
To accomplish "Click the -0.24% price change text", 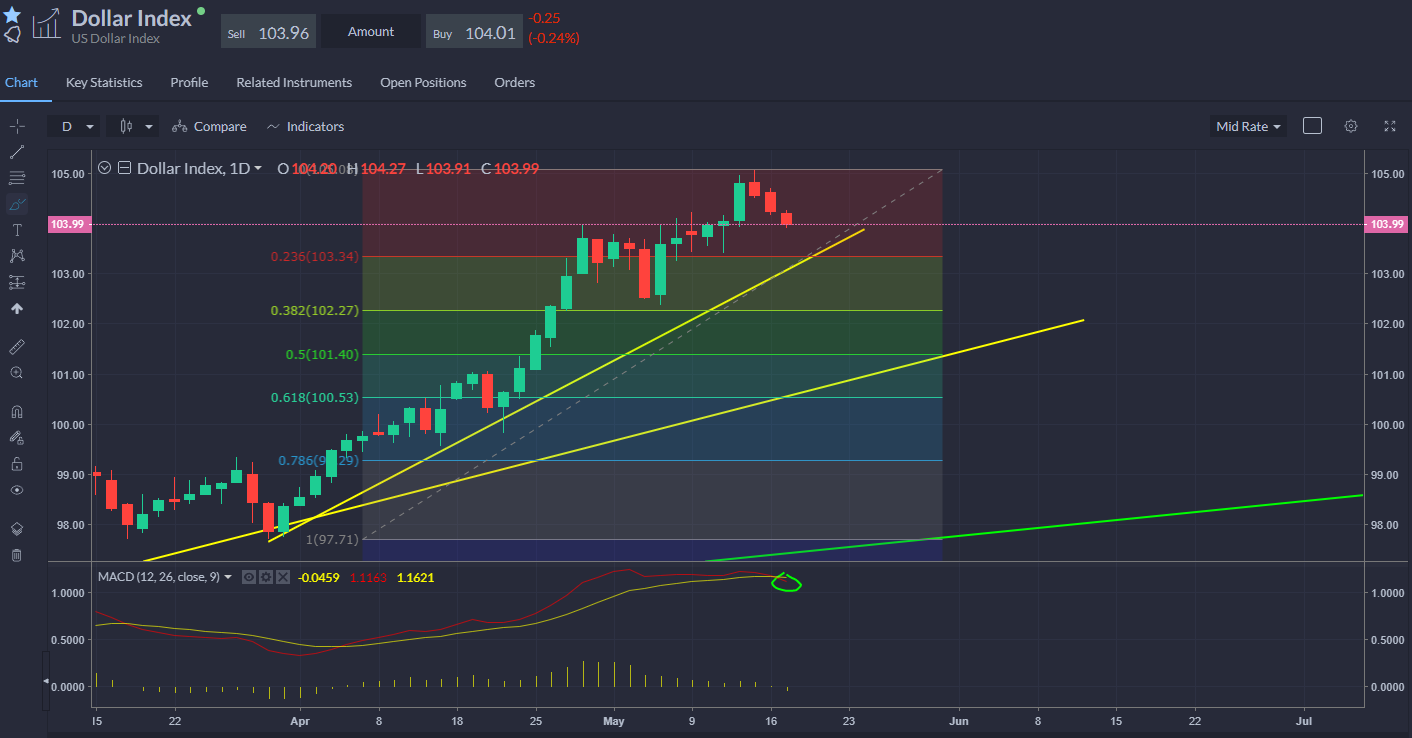I will (554, 38).
